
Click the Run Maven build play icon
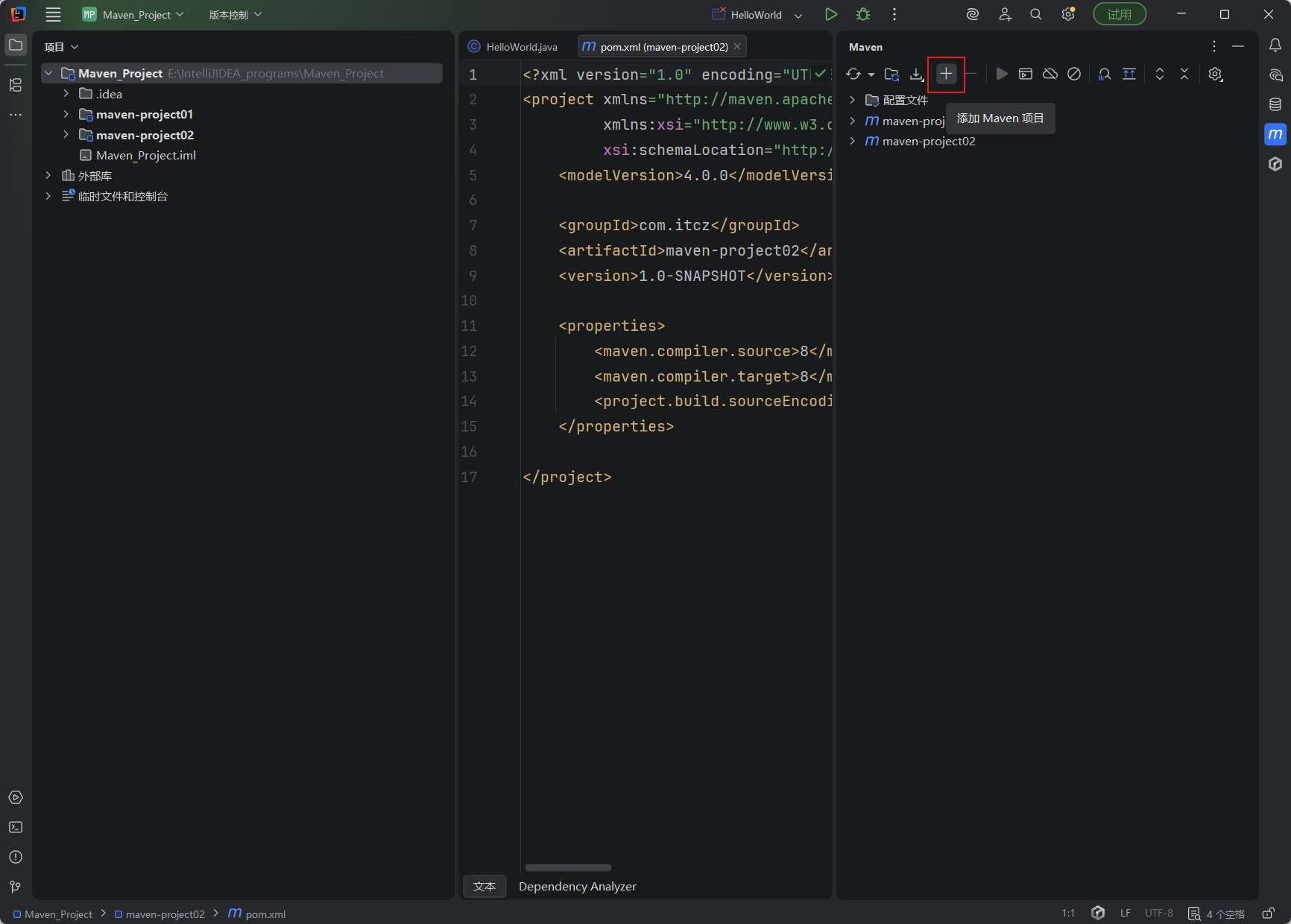[1002, 74]
